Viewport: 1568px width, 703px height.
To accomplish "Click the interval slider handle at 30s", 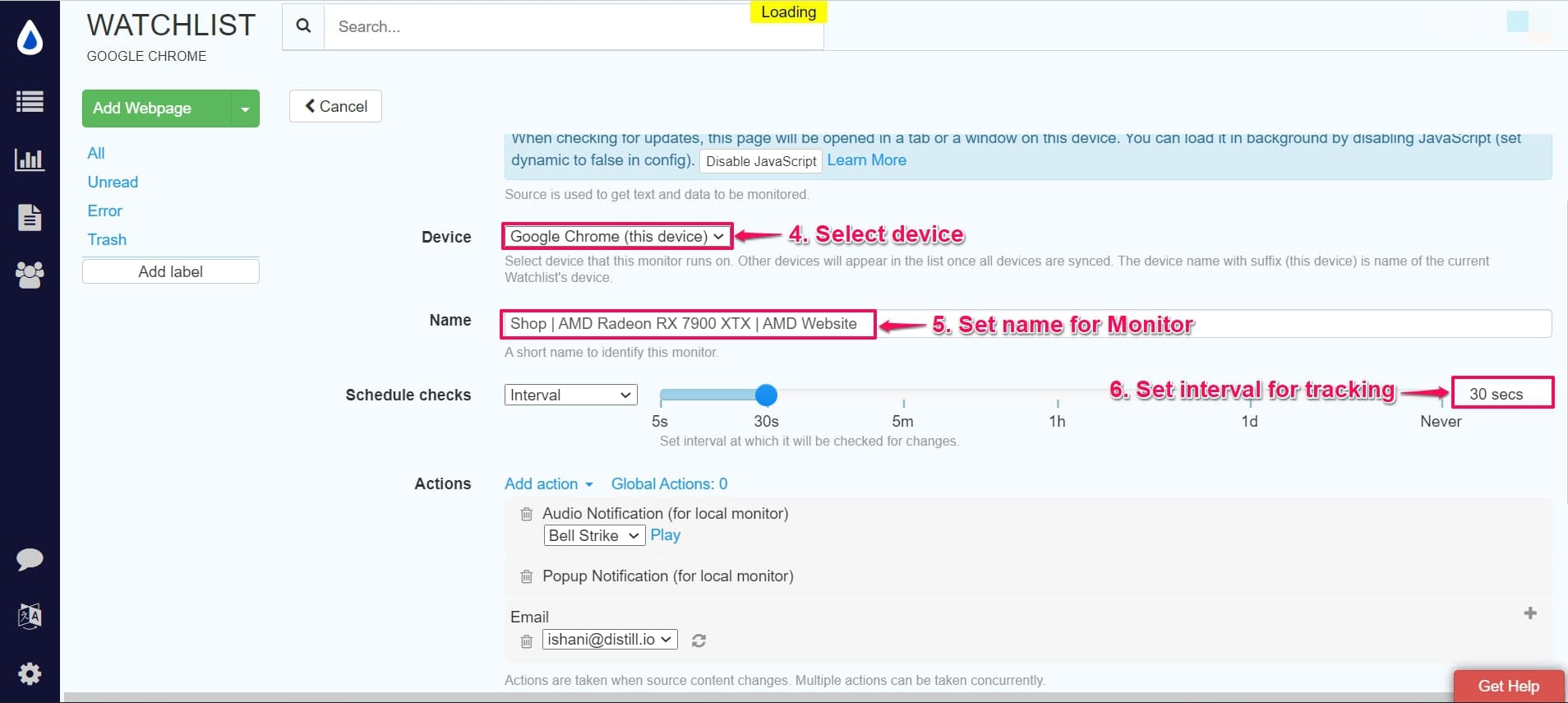I will [766, 395].
